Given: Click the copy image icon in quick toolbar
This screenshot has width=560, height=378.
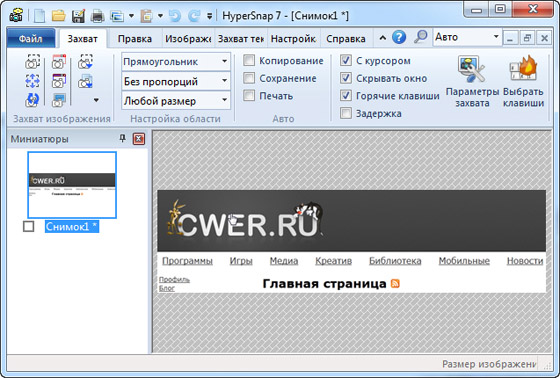Looking at the screenshot, I should pyautogui.click(x=117, y=16).
